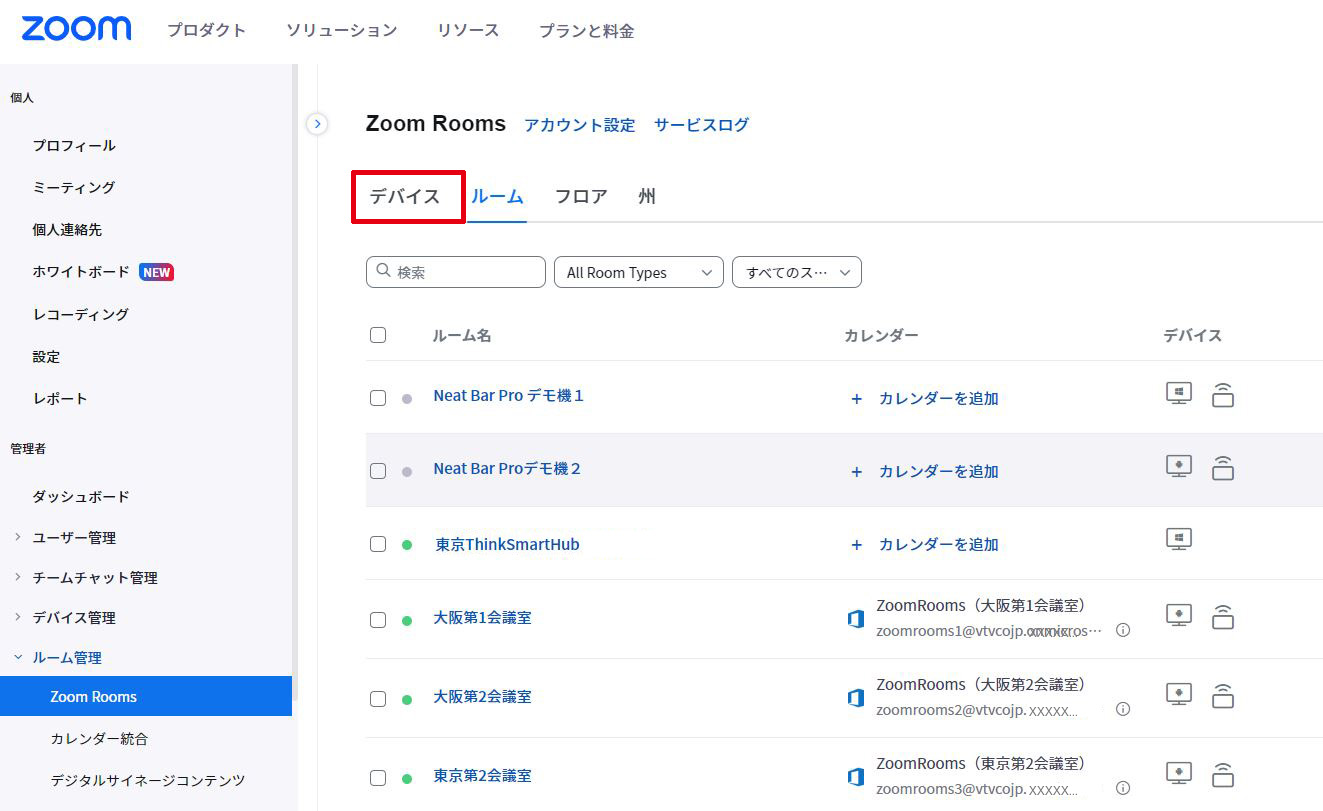Open the ソリューション top menu
This screenshot has width=1323, height=811.
341,30
